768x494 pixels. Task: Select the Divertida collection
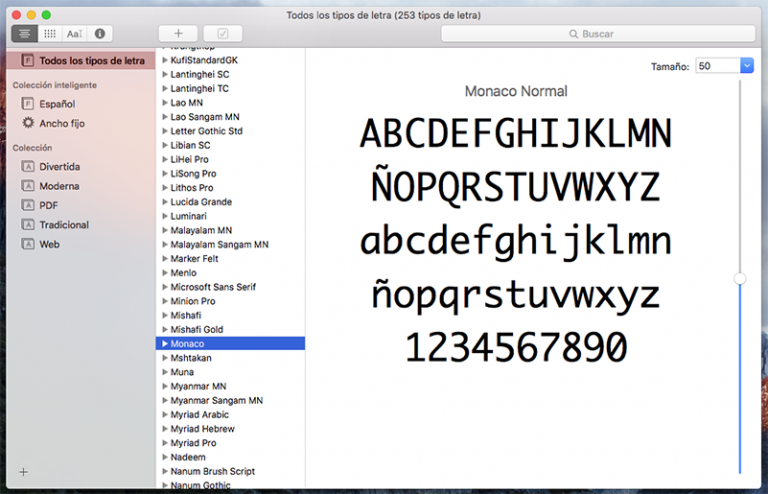[59, 167]
